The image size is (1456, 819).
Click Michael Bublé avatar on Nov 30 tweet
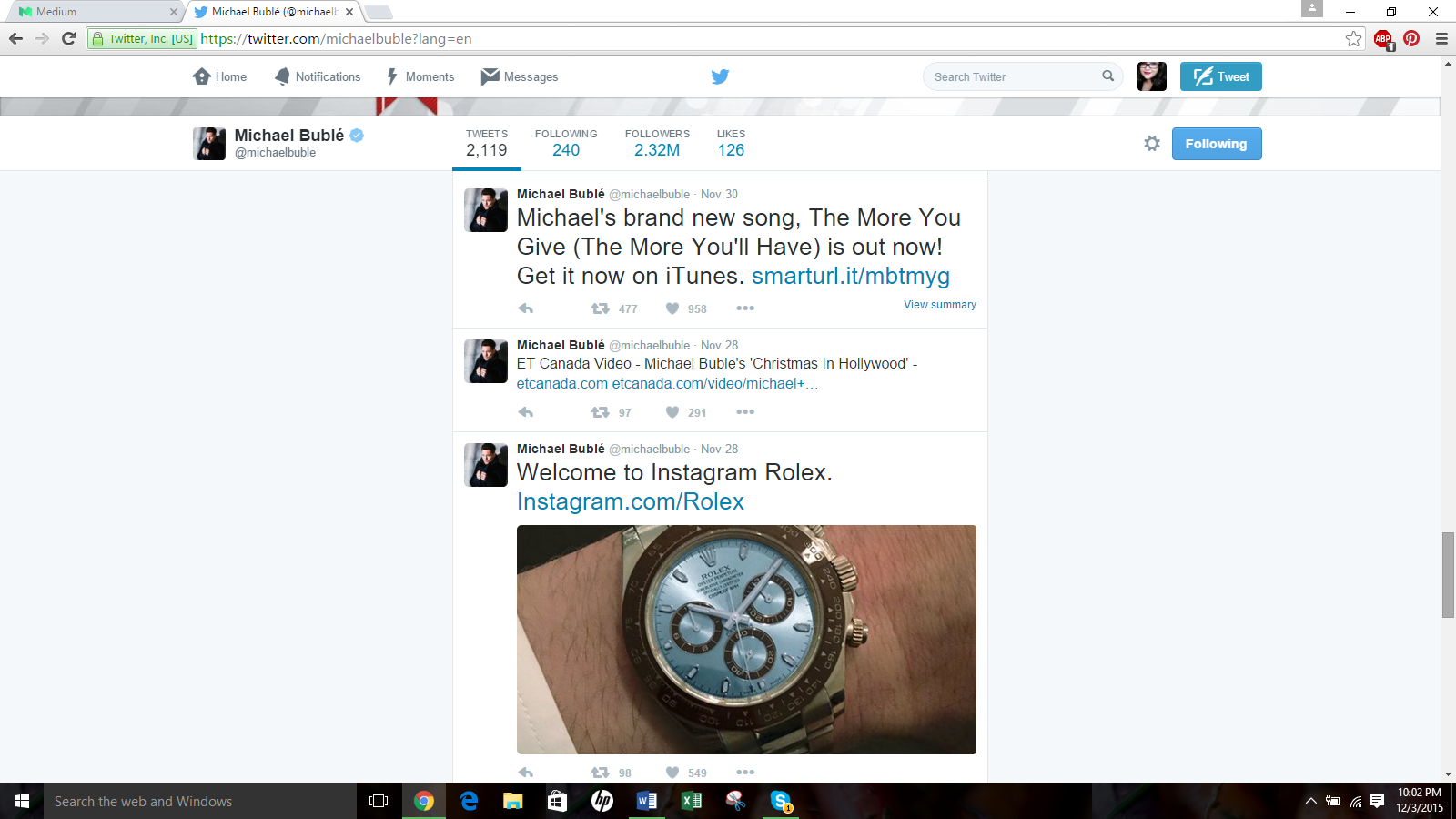(x=486, y=210)
